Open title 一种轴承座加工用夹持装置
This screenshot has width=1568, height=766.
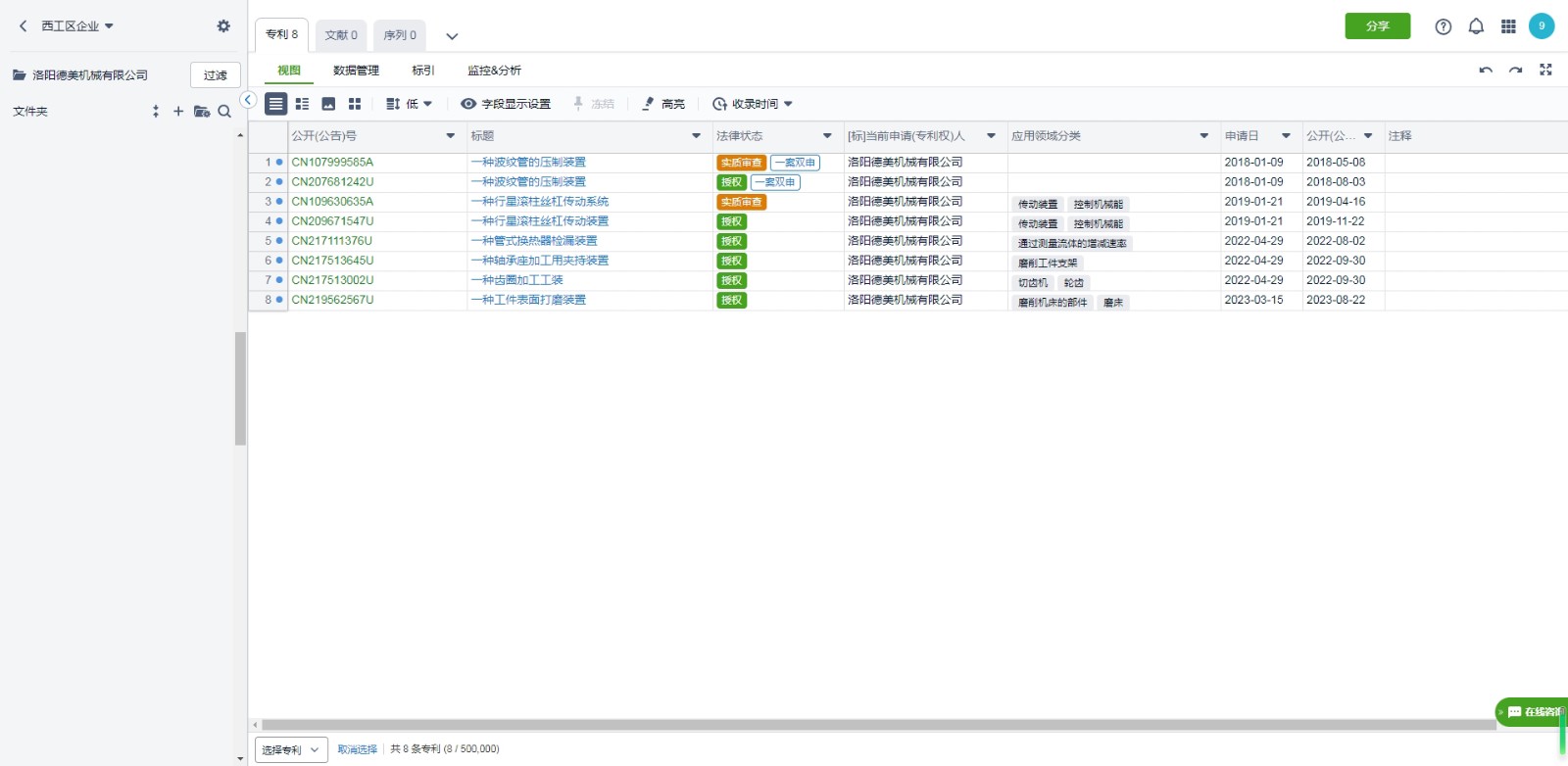click(x=540, y=261)
